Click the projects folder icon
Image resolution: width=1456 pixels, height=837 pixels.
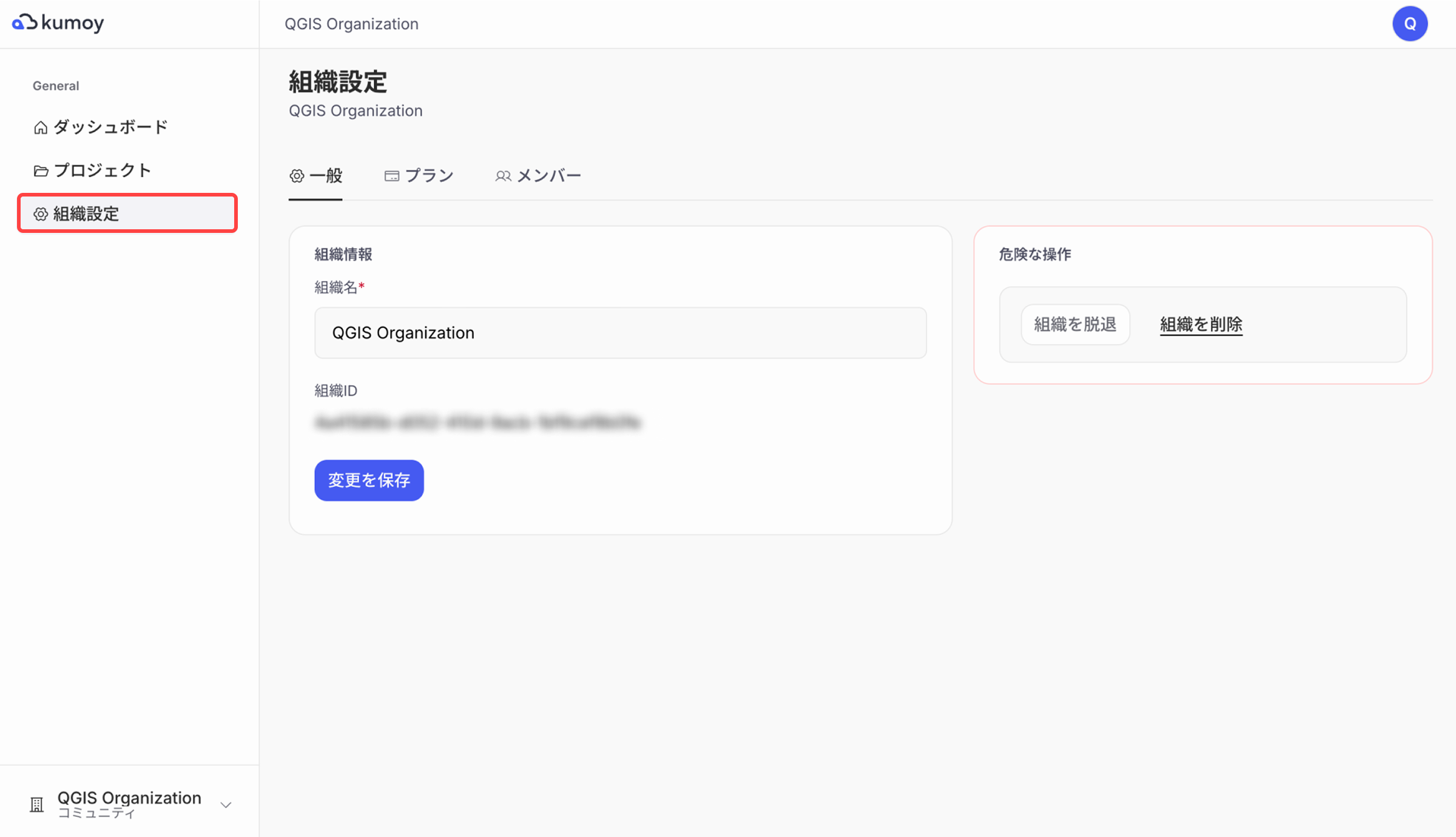coord(41,171)
